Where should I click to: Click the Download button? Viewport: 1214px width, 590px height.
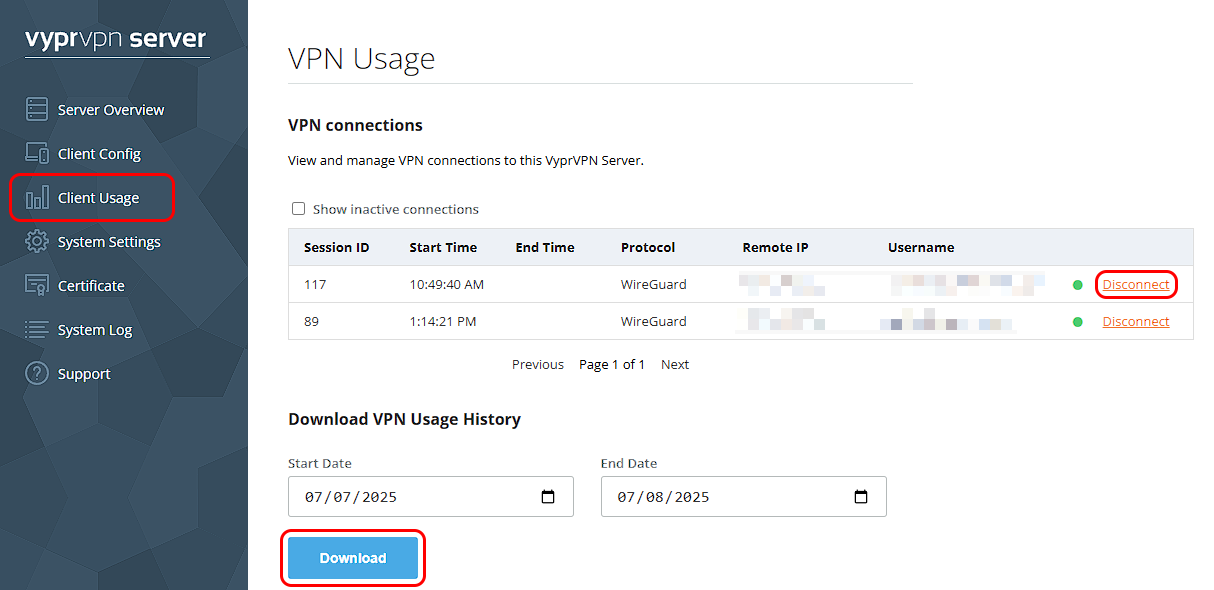(x=353, y=558)
